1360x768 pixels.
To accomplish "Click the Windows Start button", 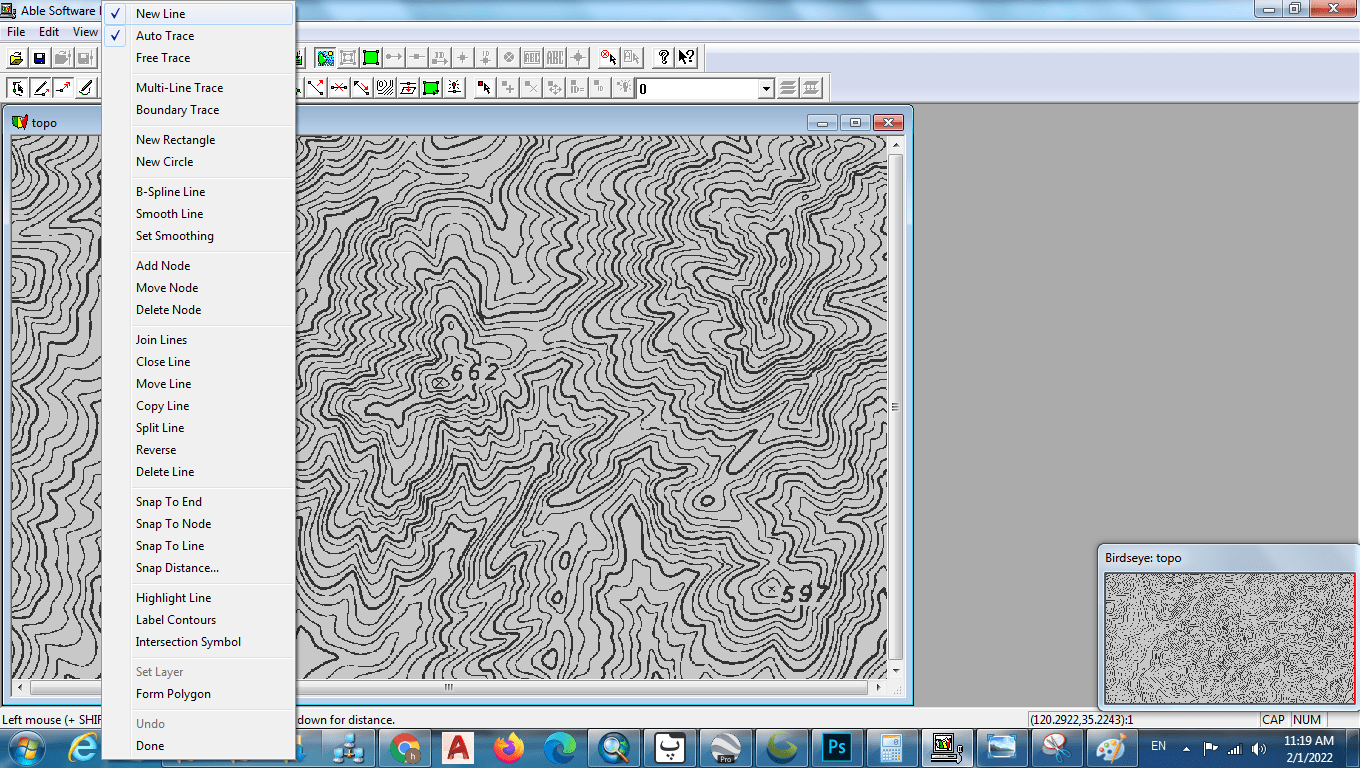I will coord(25,747).
